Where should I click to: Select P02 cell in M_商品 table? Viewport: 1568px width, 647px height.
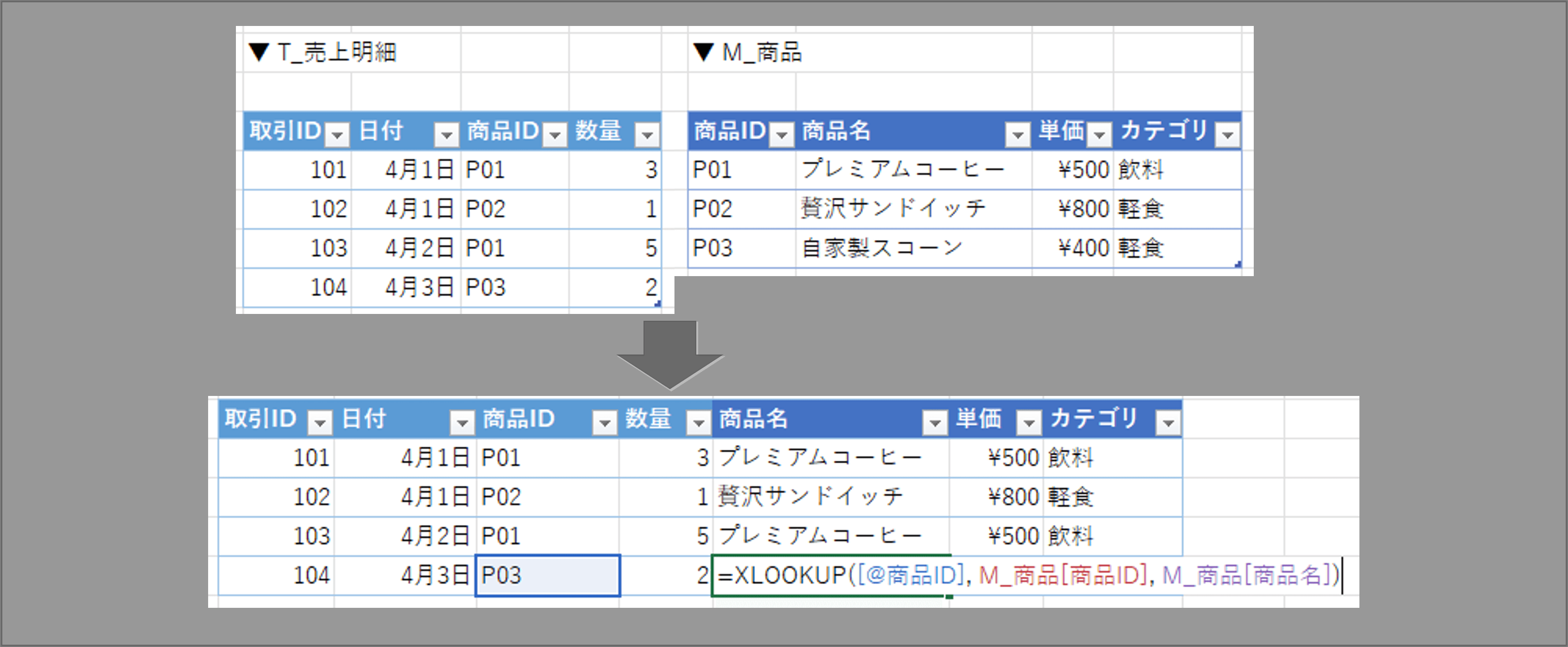(742, 209)
